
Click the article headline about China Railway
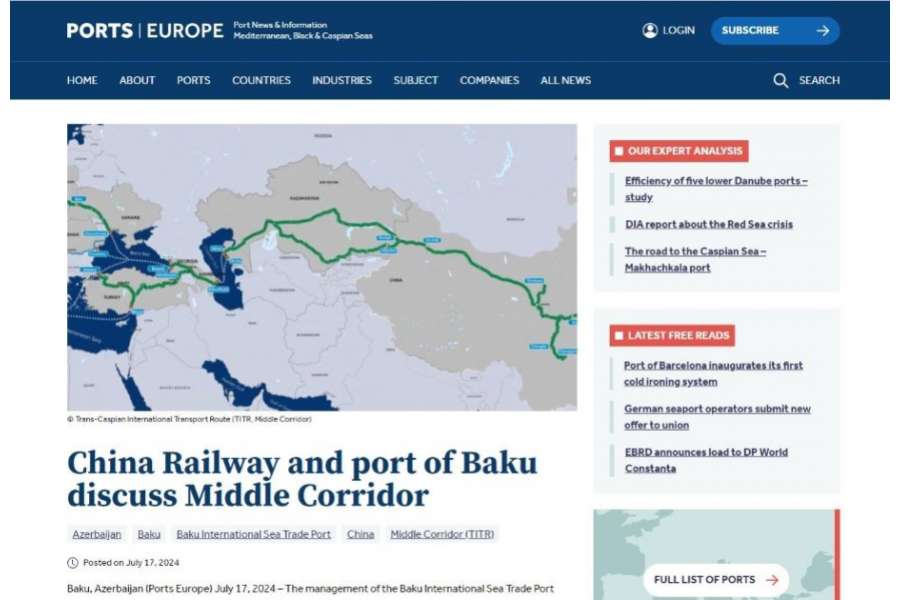302,479
